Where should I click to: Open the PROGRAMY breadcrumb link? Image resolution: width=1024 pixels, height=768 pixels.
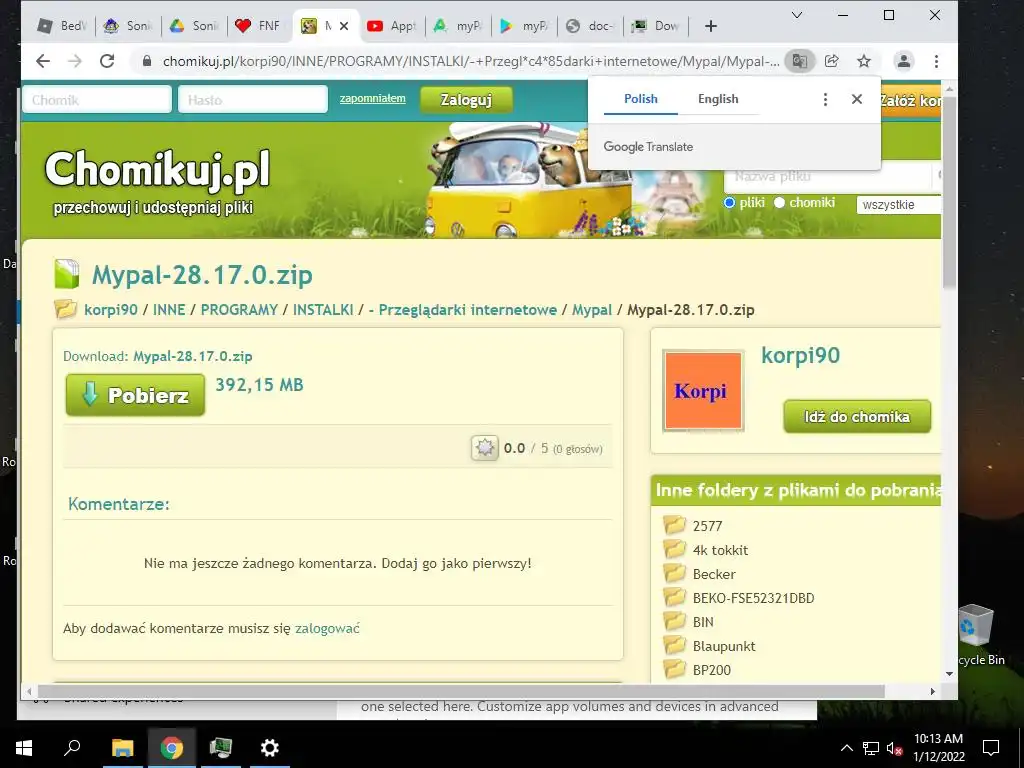[x=239, y=310]
